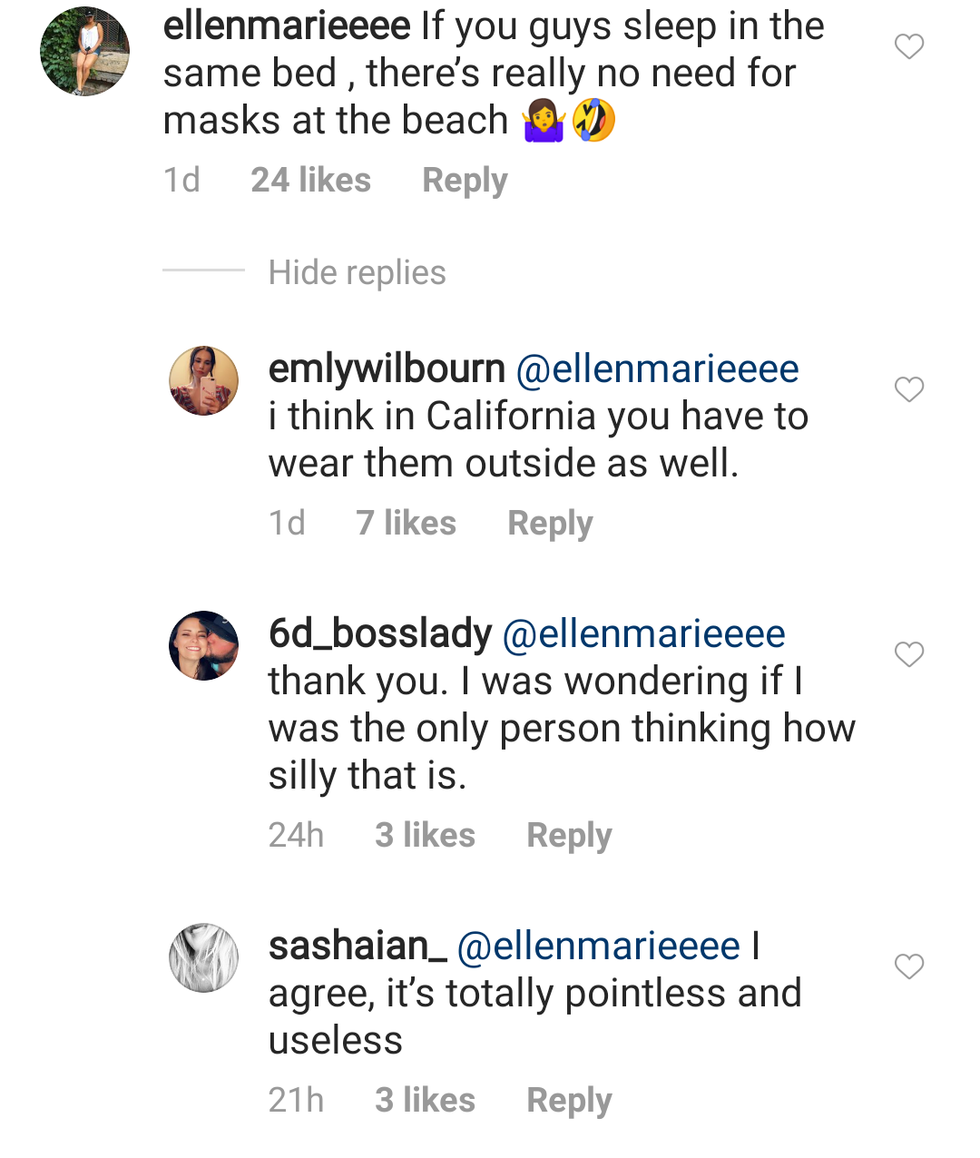Open ellenmarieeee's profile picture

pos(84,51)
